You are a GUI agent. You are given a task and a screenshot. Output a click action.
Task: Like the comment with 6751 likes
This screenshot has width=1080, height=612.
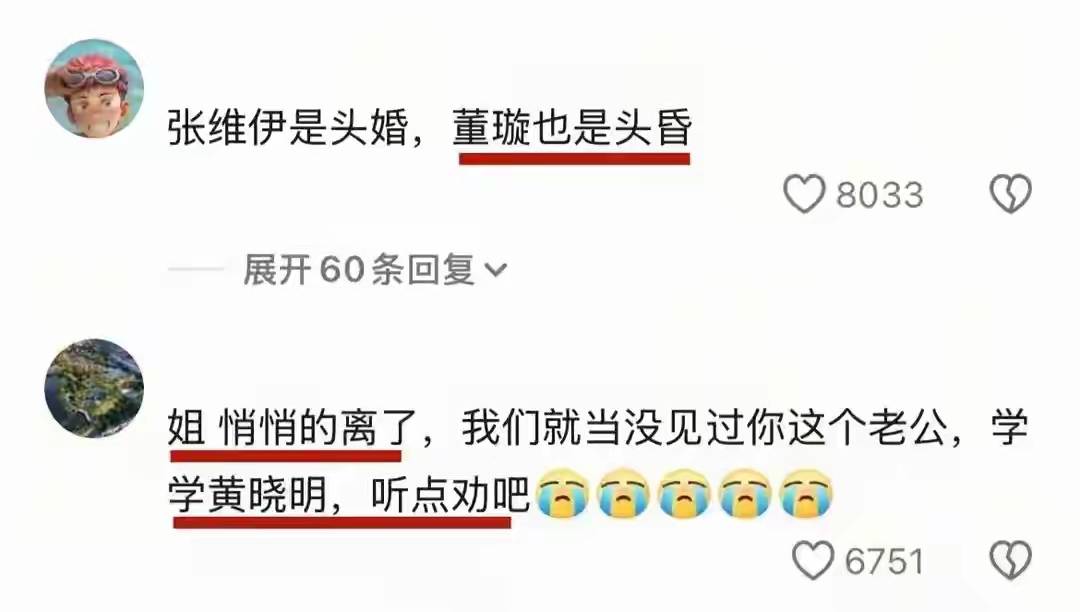(813, 560)
